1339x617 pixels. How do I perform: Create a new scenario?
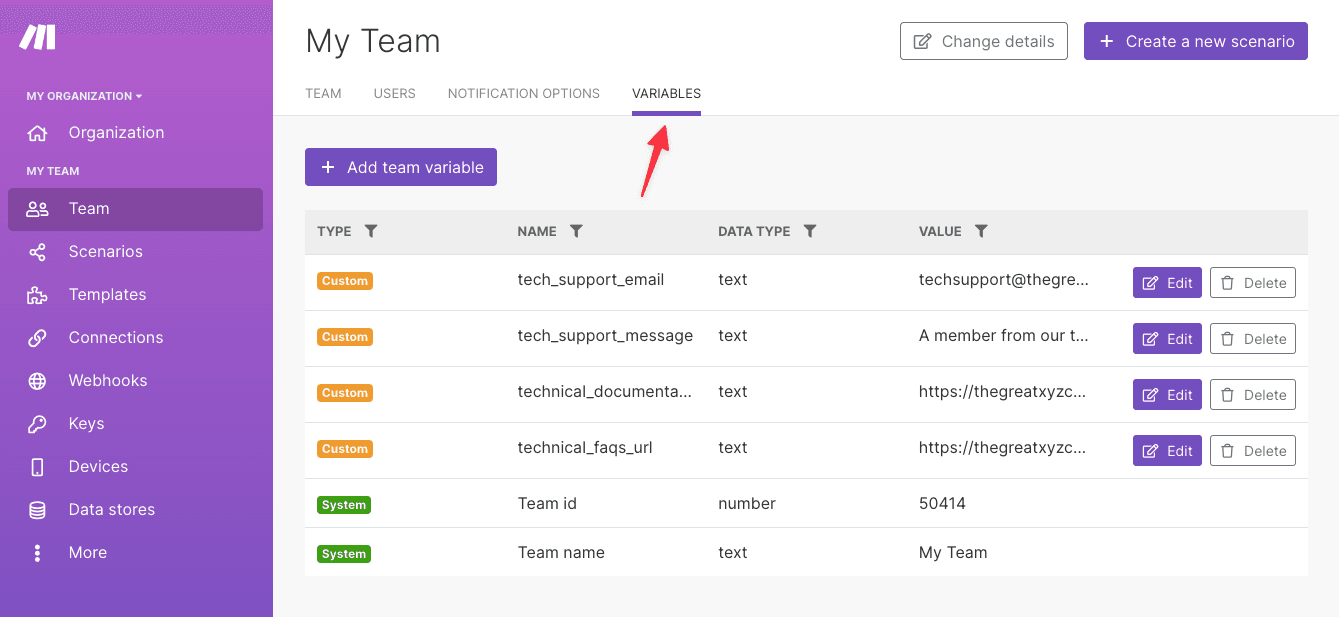tap(1195, 41)
